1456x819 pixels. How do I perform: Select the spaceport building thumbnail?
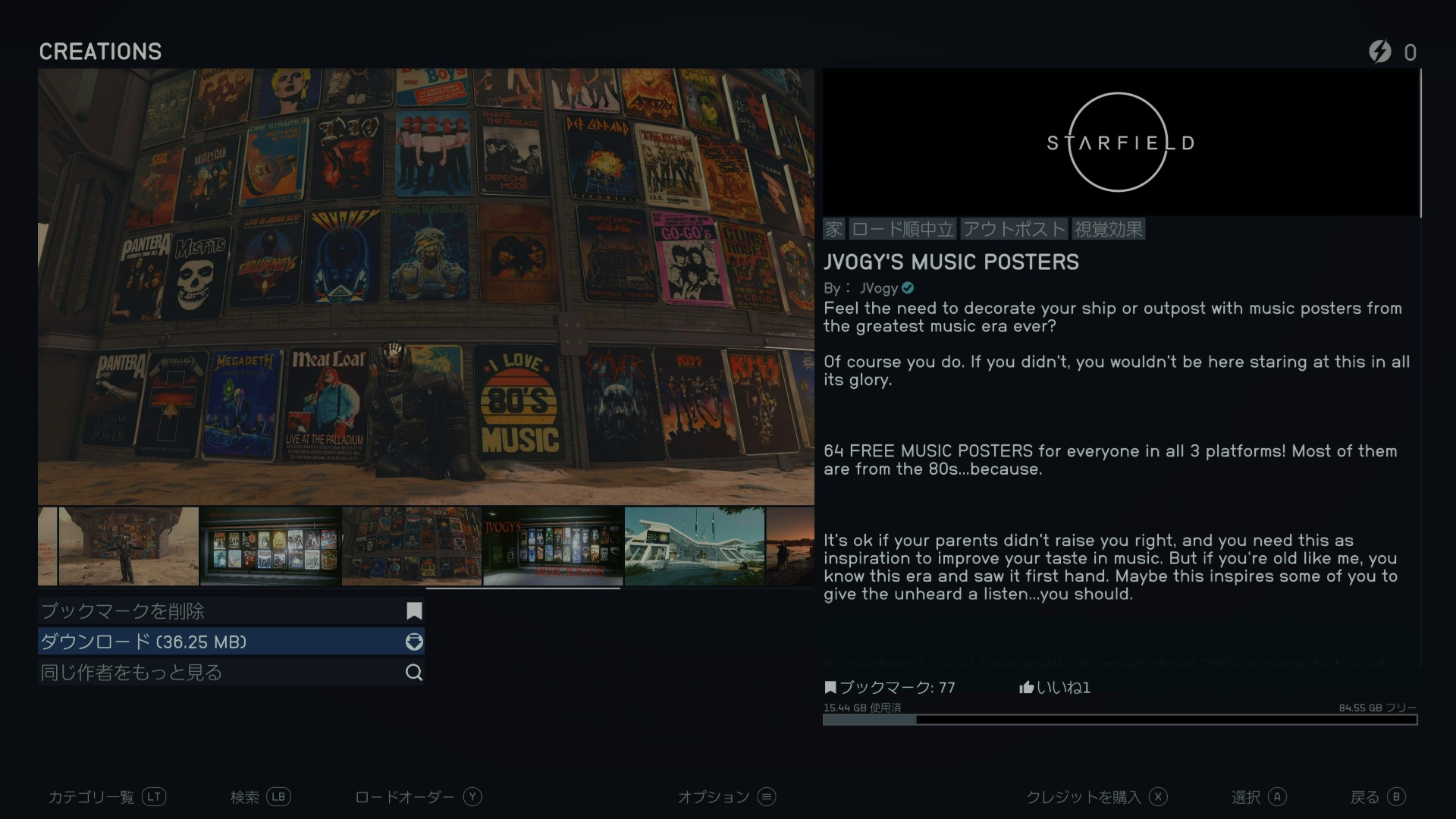pyautogui.click(x=695, y=546)
